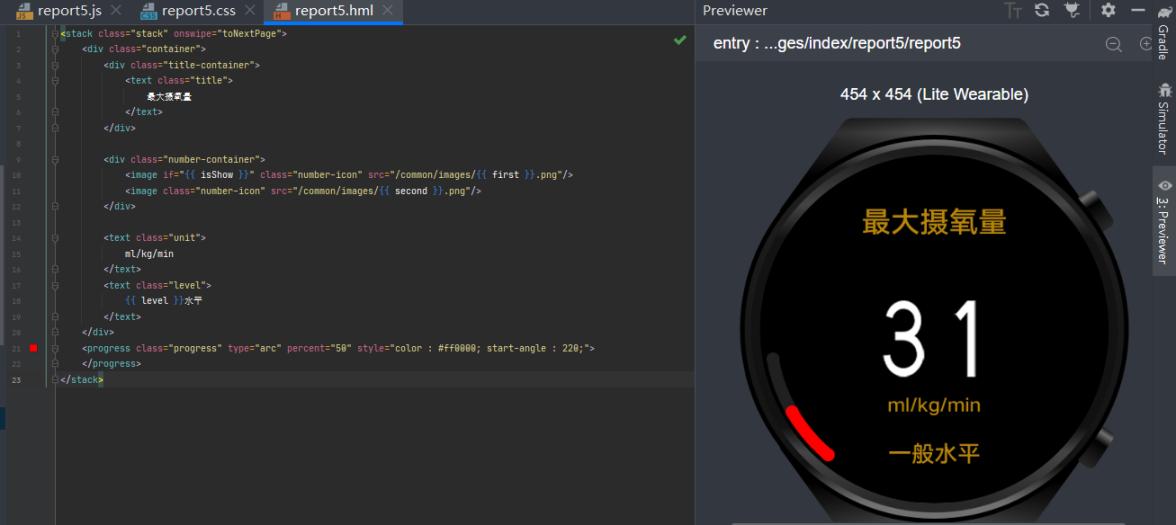Close the report5.hml tab

[386, 11]
